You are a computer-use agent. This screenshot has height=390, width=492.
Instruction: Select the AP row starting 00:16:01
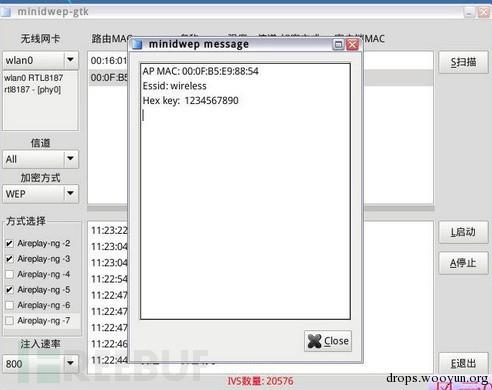(x=108, y=61)
